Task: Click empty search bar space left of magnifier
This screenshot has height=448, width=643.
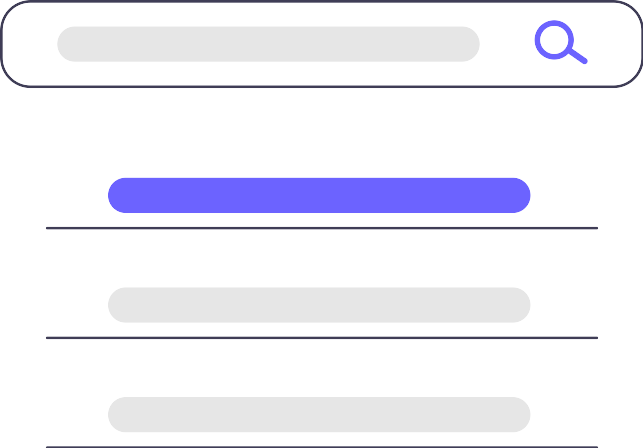Action: tap(505, 44)
